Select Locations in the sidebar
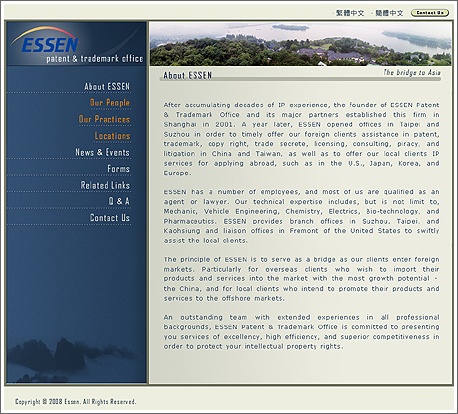 112,136
